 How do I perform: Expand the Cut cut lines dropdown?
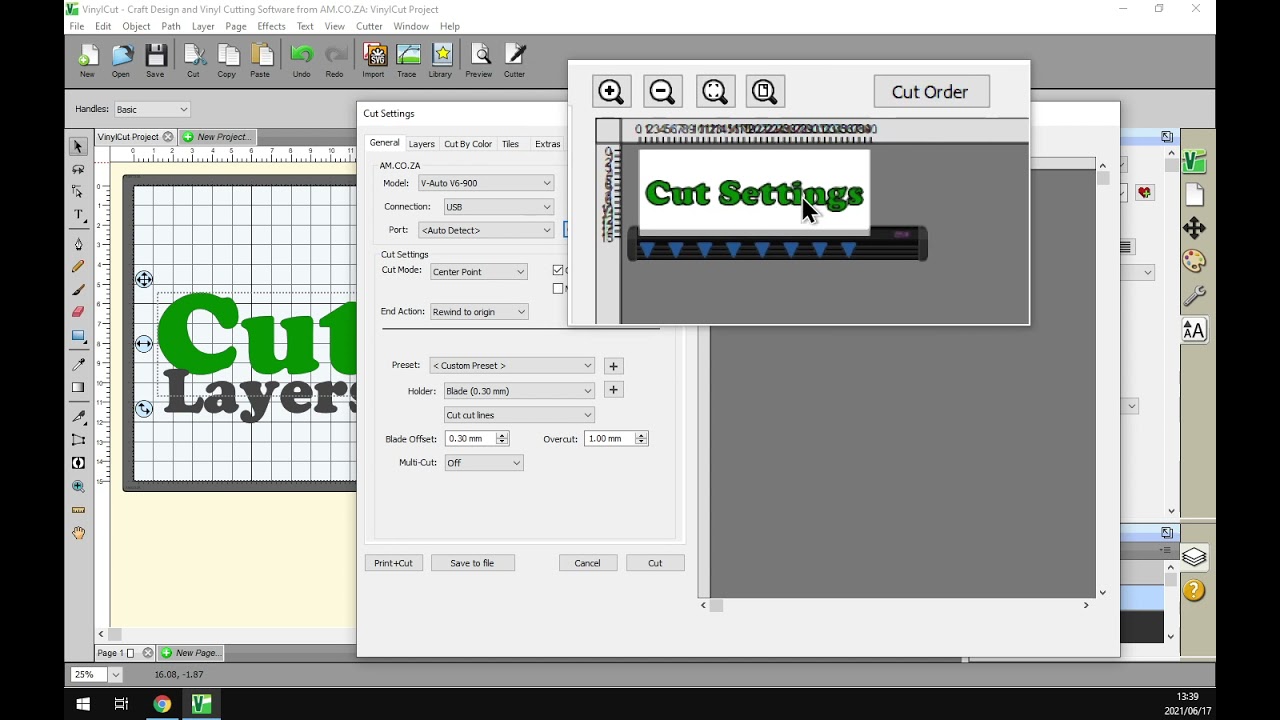pyautogui.click(x=519, y=415)
